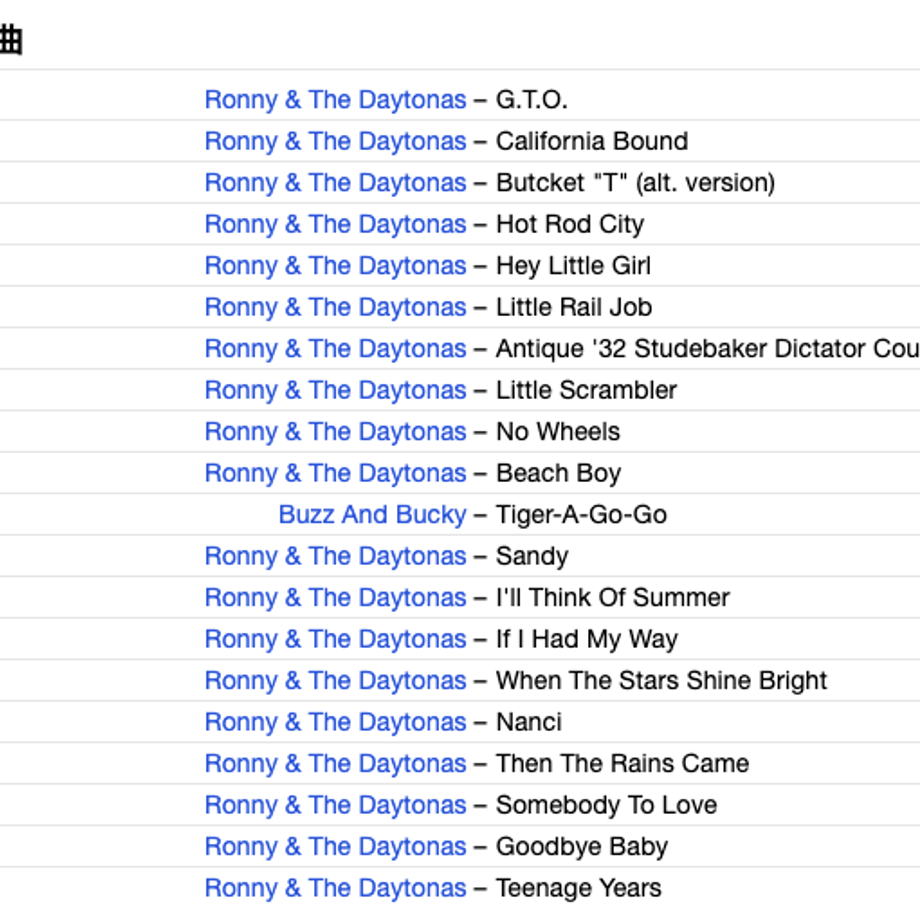Open the Buzz And Bucky artist link
Screen dimensions: 920x920
coord(372,515)
